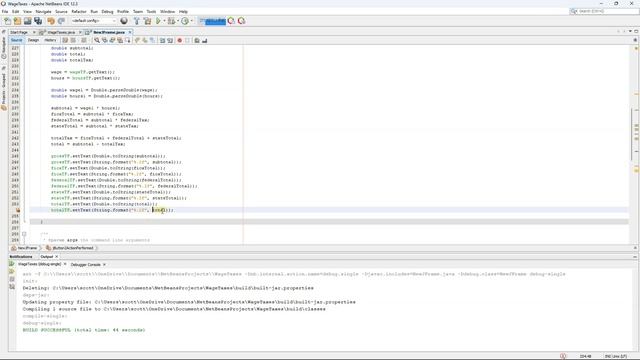The width and height of the screenshot is (640, 360).
Task: Switch to the WageTaxes.java tab
Action: click(x=61, y=32)
